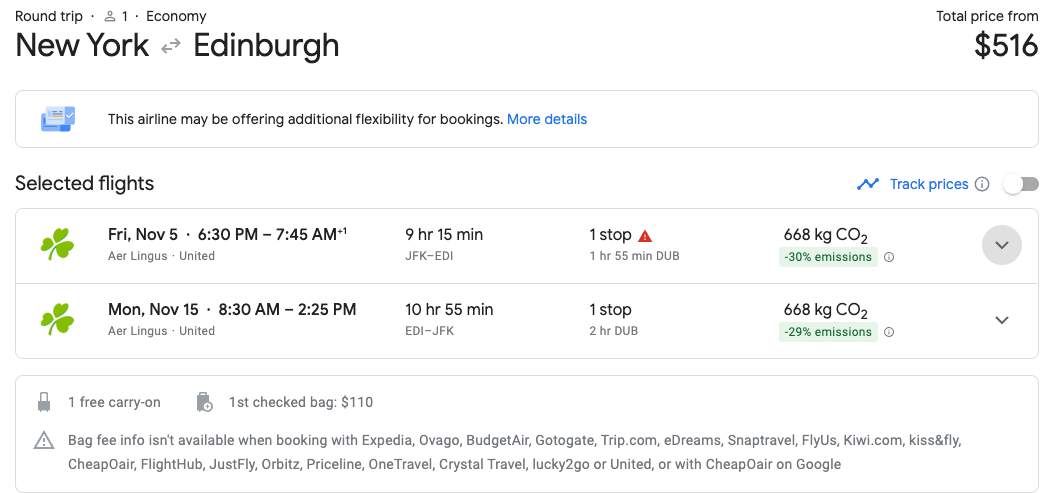Click the Track prices label
Viewport: 1041px width, 493px height.
929,184
